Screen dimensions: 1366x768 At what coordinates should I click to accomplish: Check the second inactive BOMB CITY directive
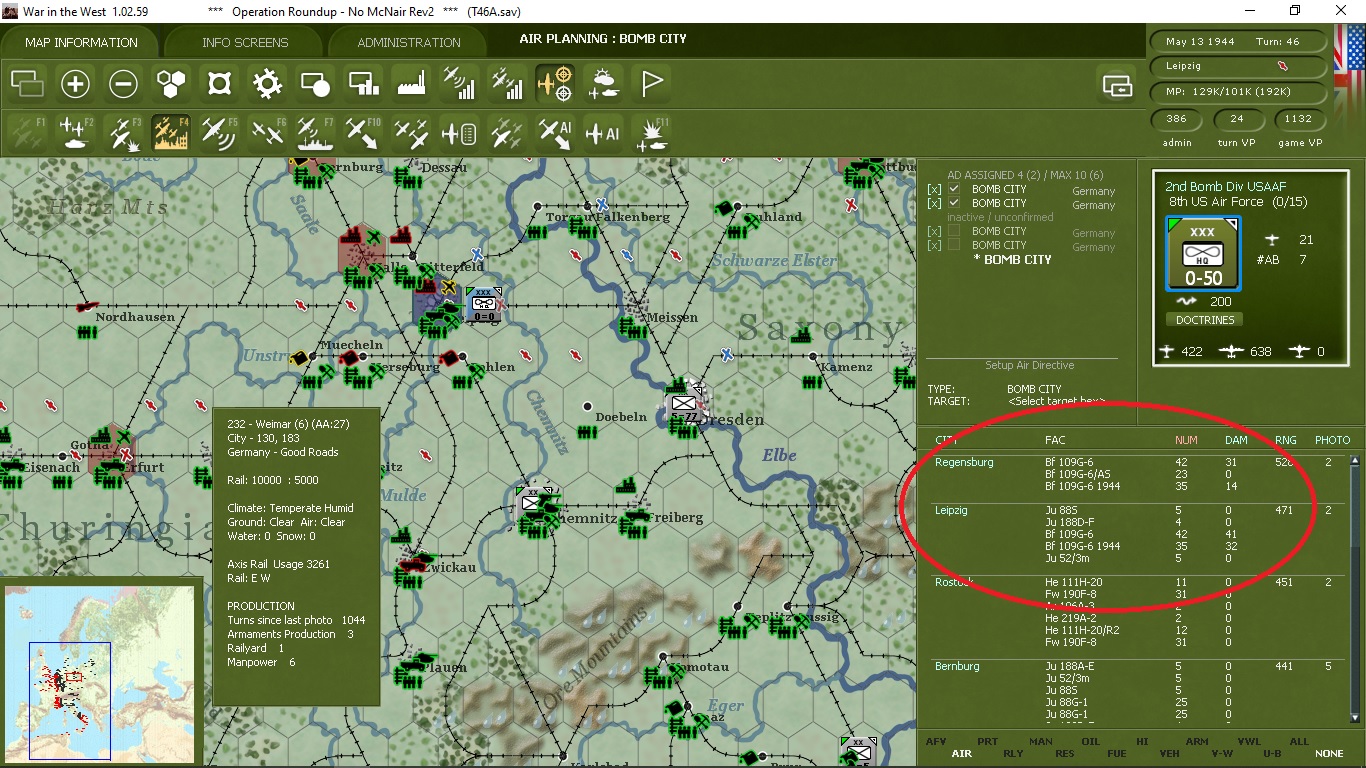954,245
